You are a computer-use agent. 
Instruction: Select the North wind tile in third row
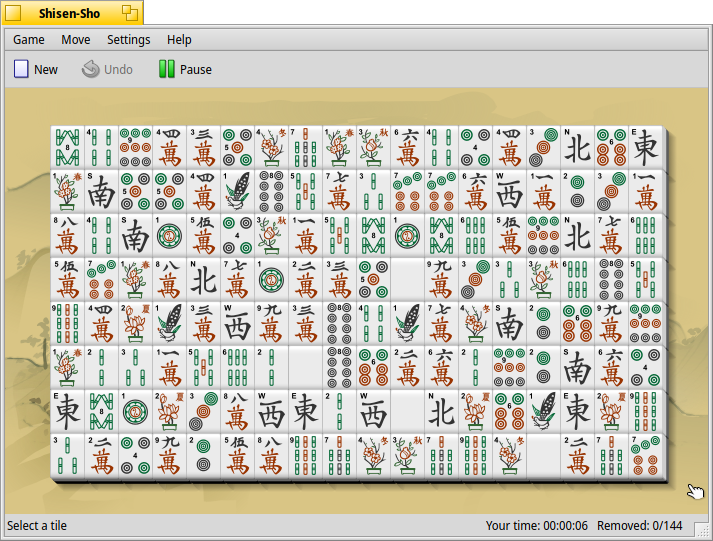pos(577,235)
